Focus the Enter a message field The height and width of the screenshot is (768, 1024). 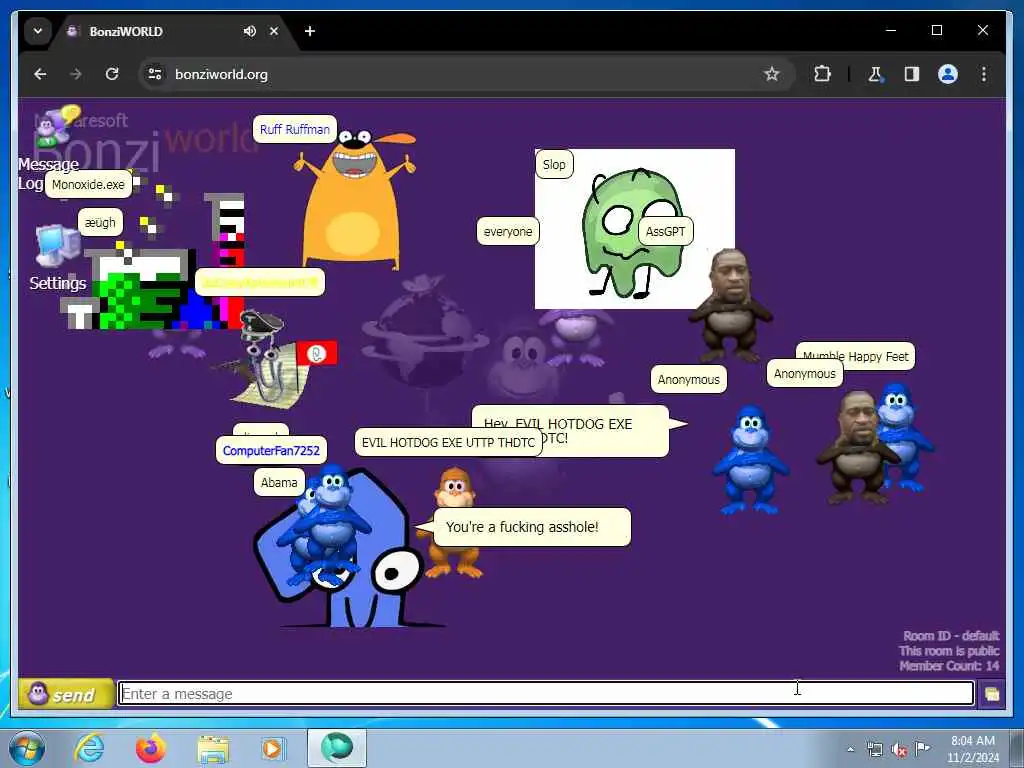tap(546, 694)
